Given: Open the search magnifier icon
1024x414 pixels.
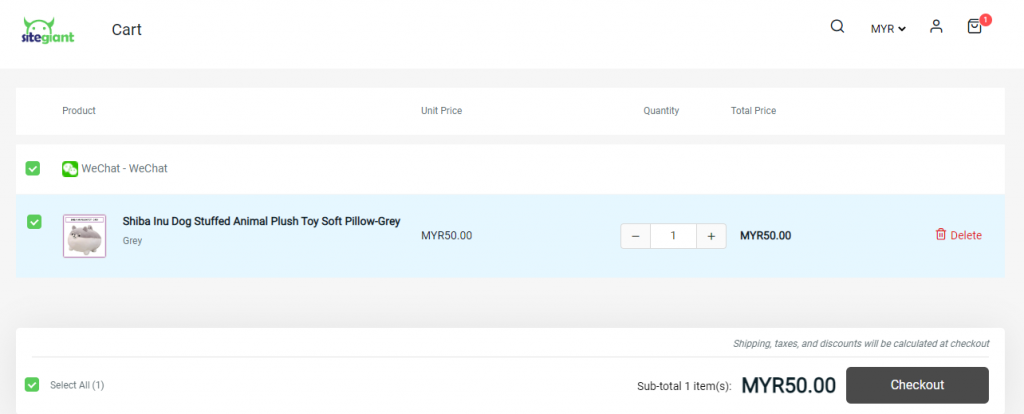Looking at the screenshot, I should pyautogui.click(x=837, y=27).
